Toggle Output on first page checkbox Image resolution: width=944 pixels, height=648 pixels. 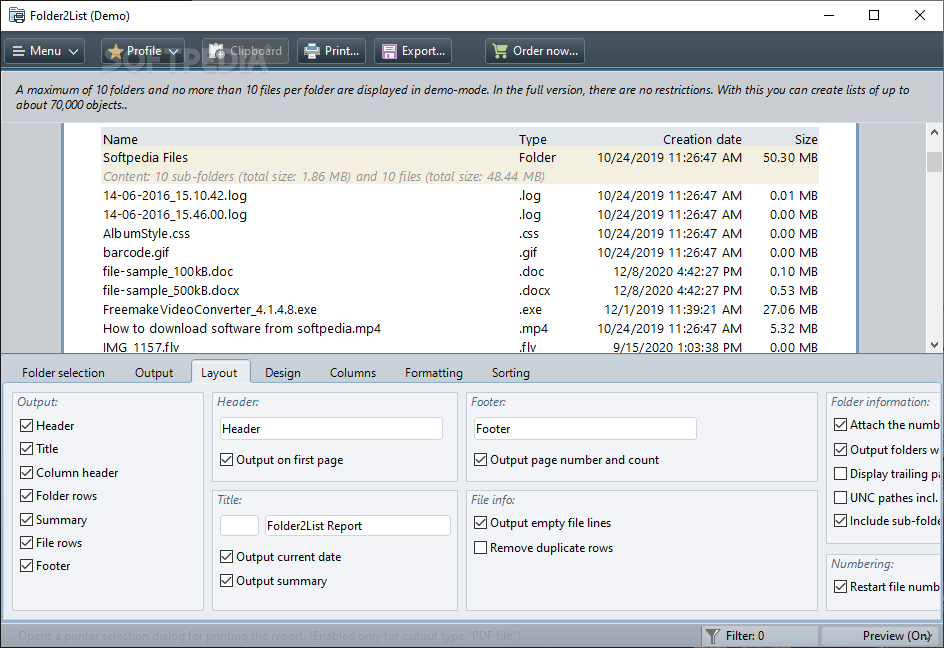(226, 460)
